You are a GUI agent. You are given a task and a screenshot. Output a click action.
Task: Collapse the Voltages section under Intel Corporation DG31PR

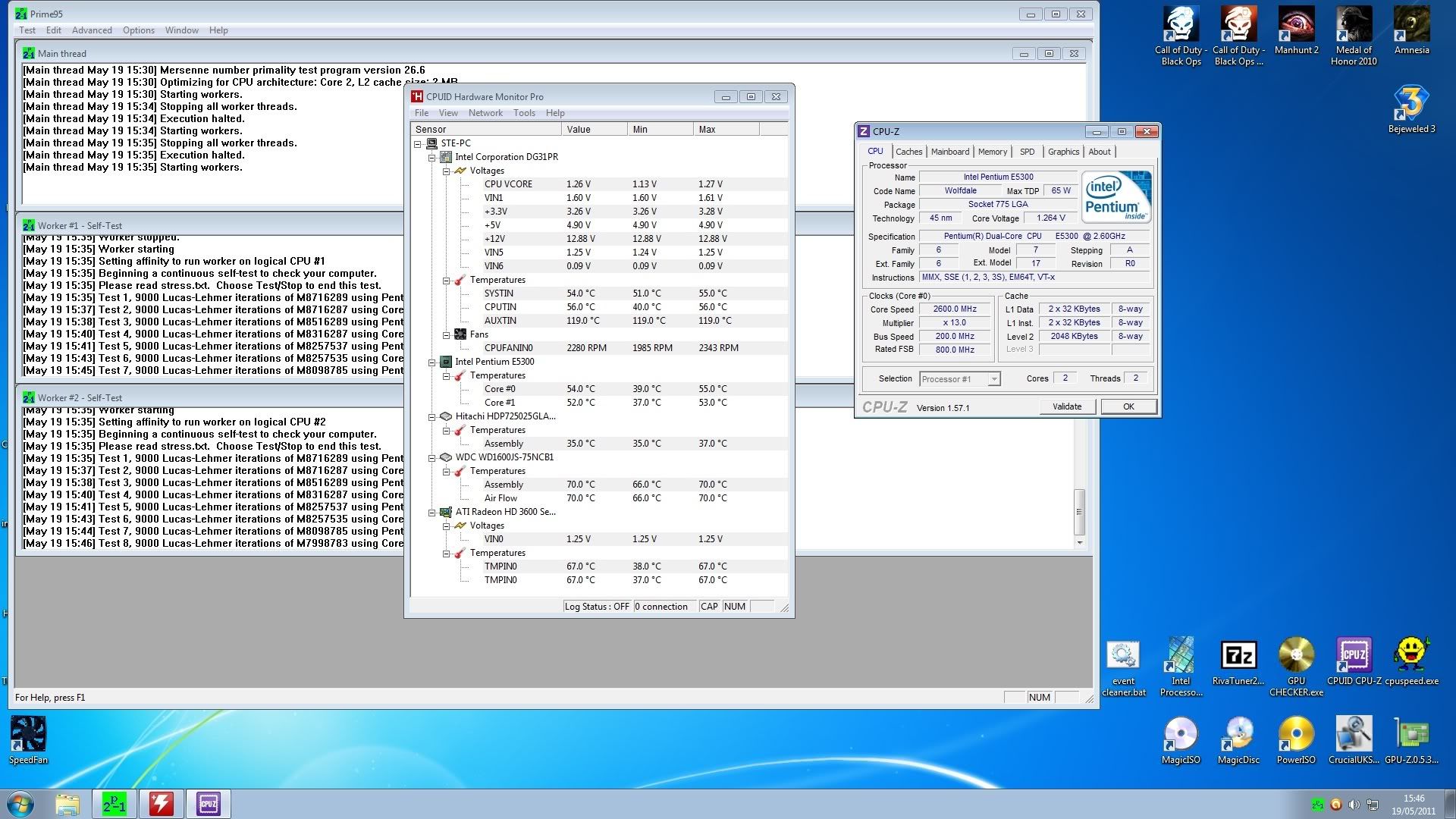[x=447, y=171]
